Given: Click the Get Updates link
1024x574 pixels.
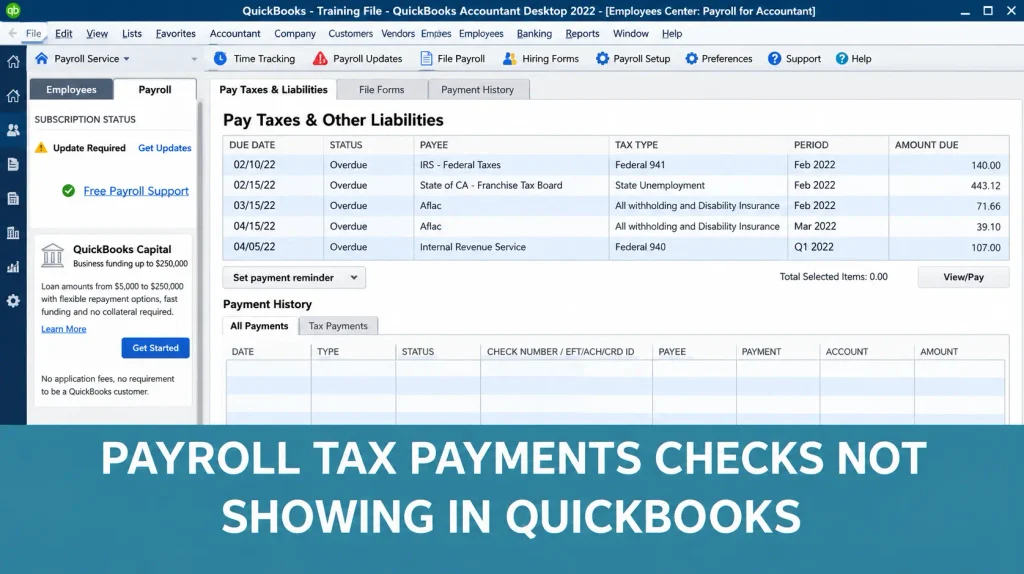Looking at the screenshot, I should (165, 148).
